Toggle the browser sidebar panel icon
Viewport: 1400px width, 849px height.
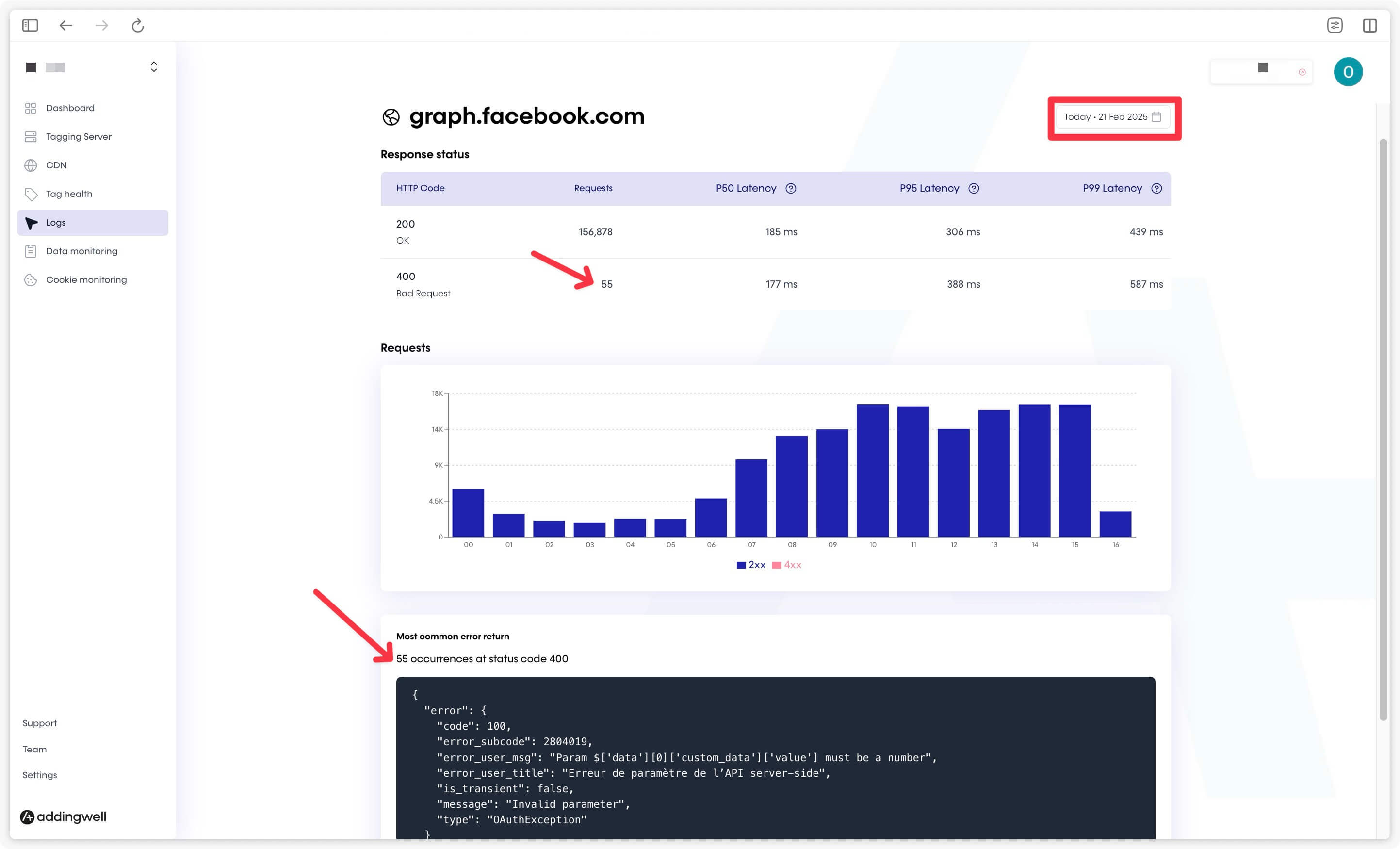pyautogui.click(x=30, y=26)
